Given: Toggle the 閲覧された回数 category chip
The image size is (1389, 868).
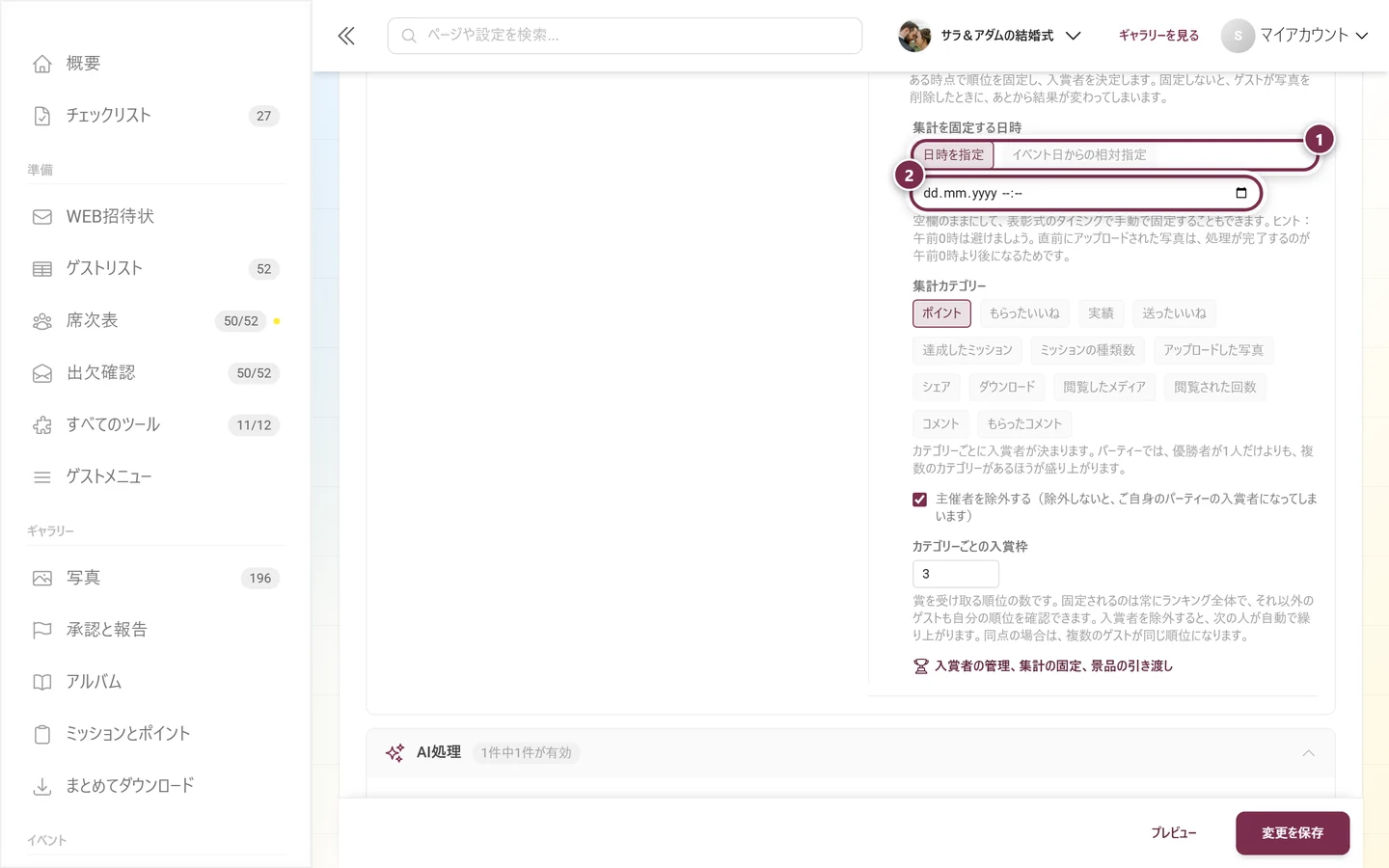Looking at the screenshot, I should 1215,387.
